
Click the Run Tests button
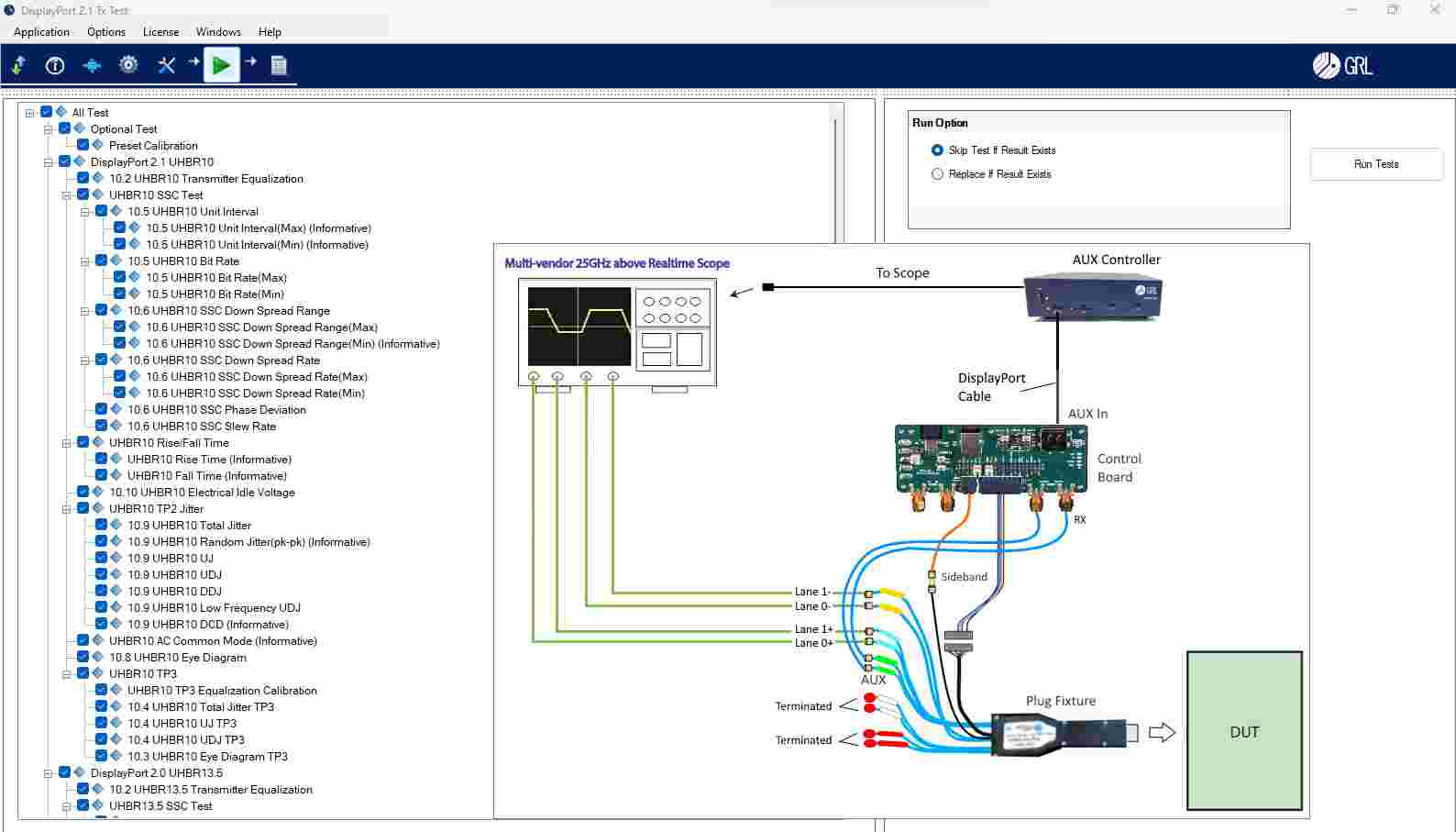pos(1375,164)
